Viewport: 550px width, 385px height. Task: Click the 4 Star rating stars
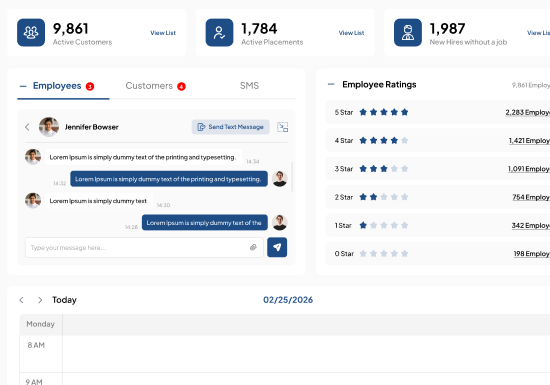click(x=384, y=140)
